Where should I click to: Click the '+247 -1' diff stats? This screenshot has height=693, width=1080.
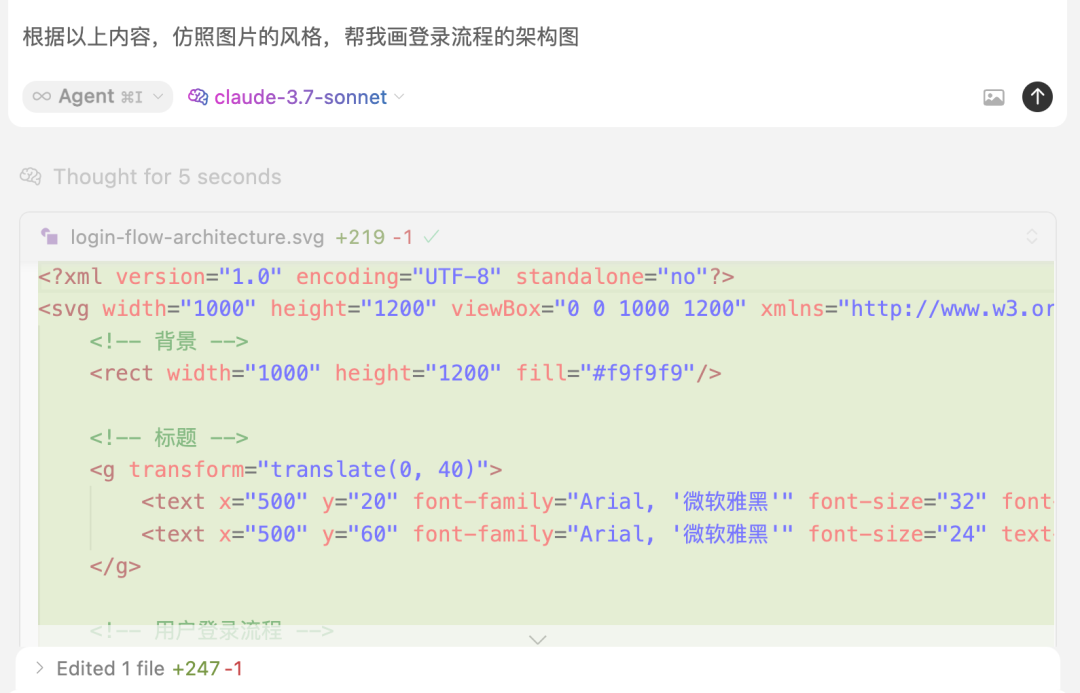tap(207, 668)
